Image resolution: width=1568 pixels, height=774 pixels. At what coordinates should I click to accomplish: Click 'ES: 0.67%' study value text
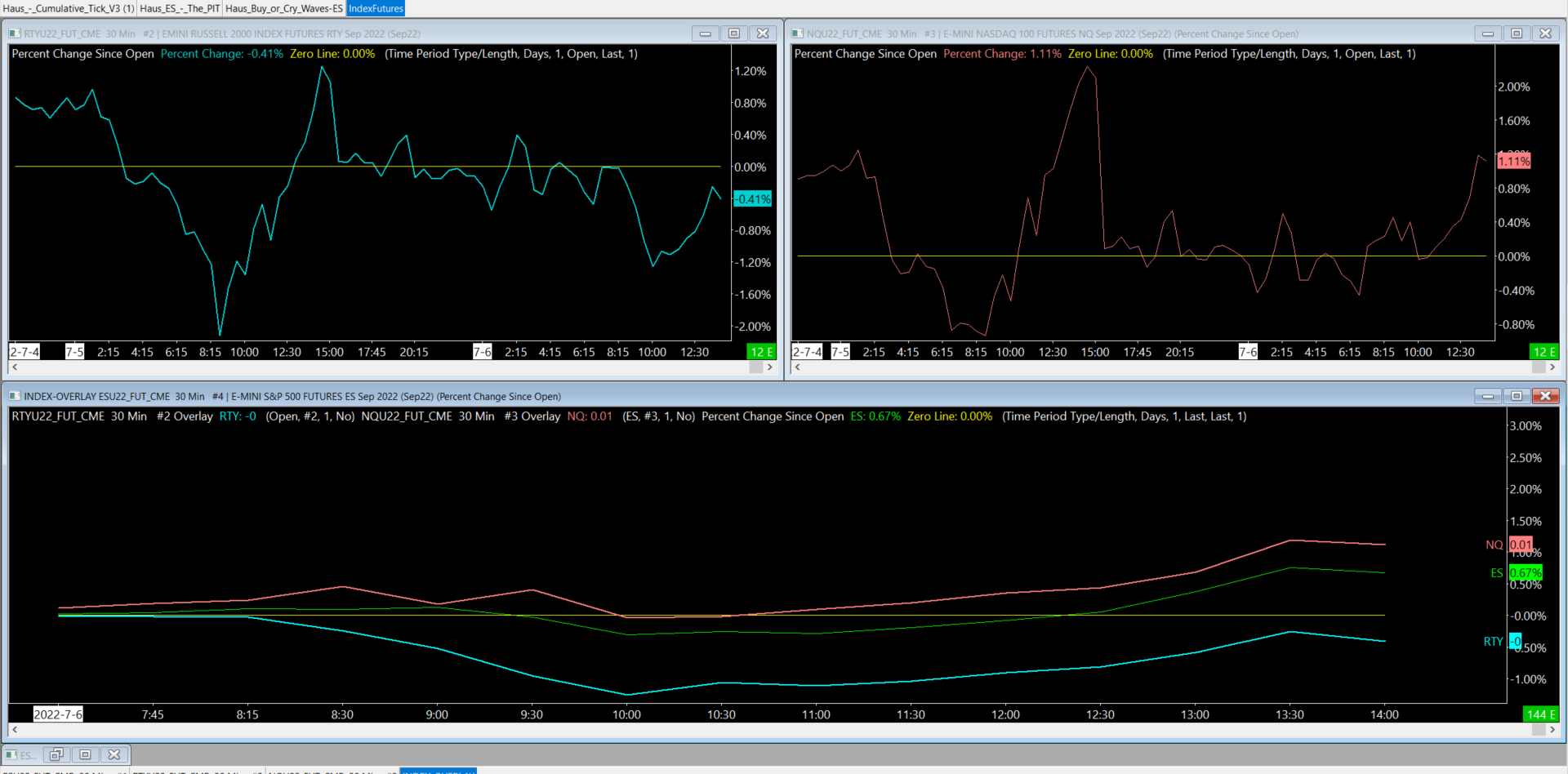(x=875, y=416)
